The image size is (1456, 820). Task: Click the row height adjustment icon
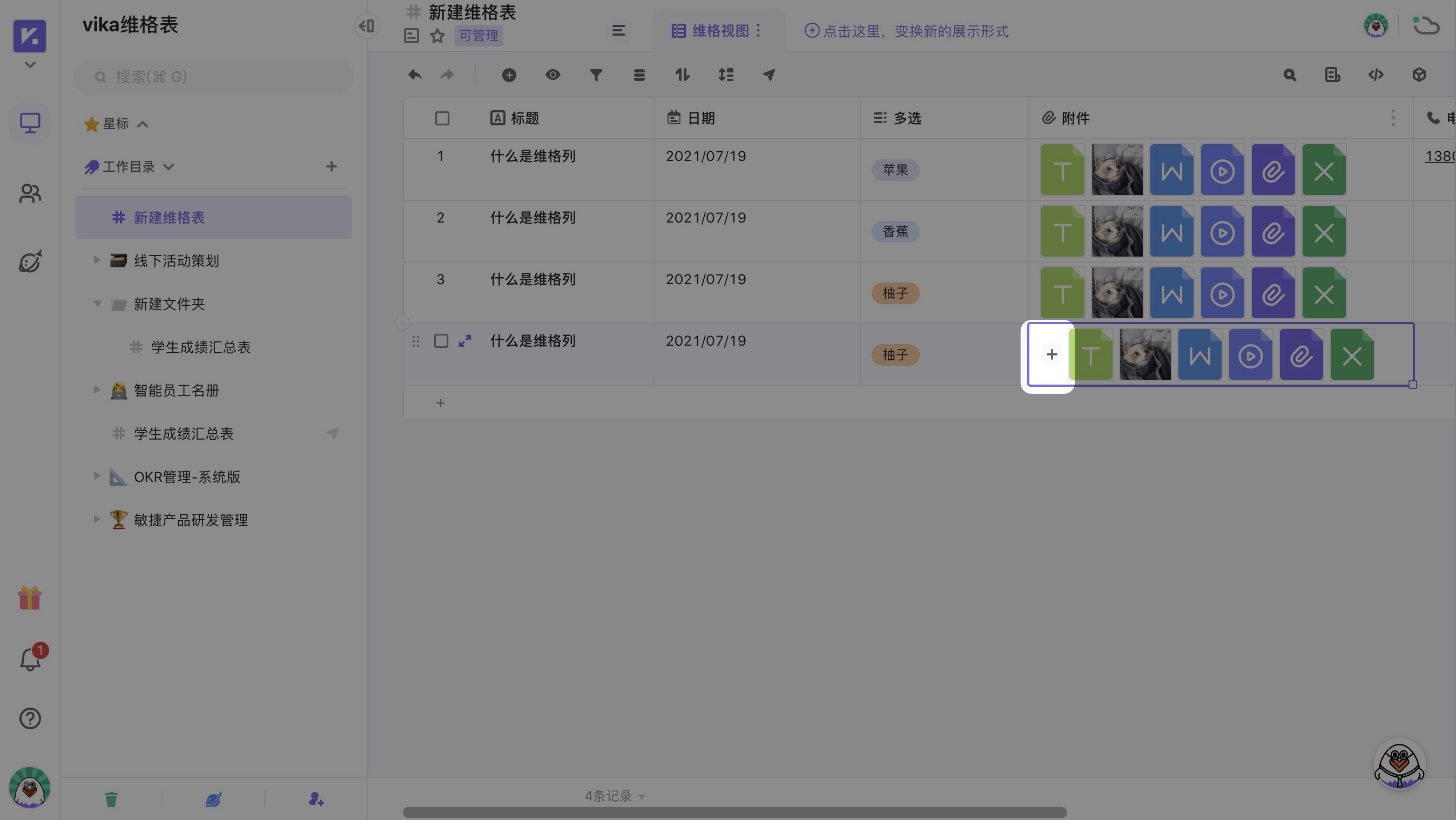click(726, 75)
